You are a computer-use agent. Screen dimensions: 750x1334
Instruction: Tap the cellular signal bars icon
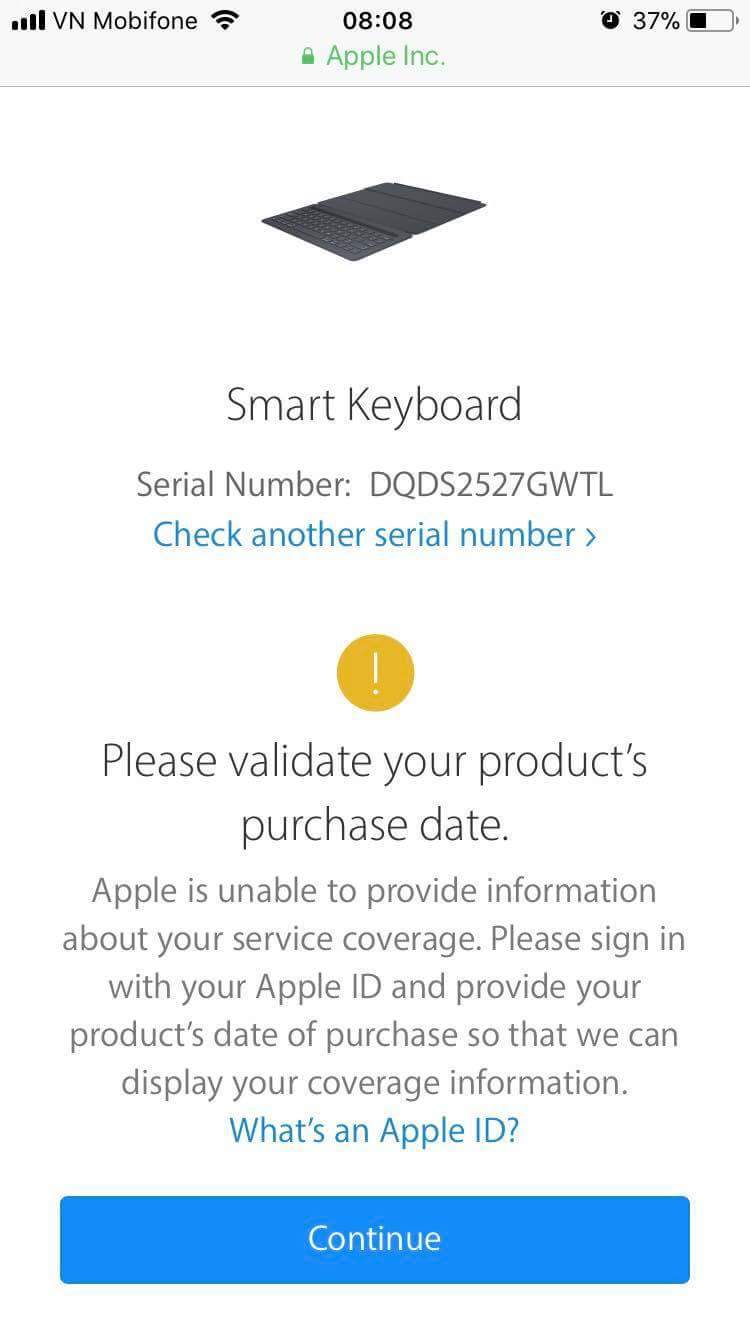point(28,21)
